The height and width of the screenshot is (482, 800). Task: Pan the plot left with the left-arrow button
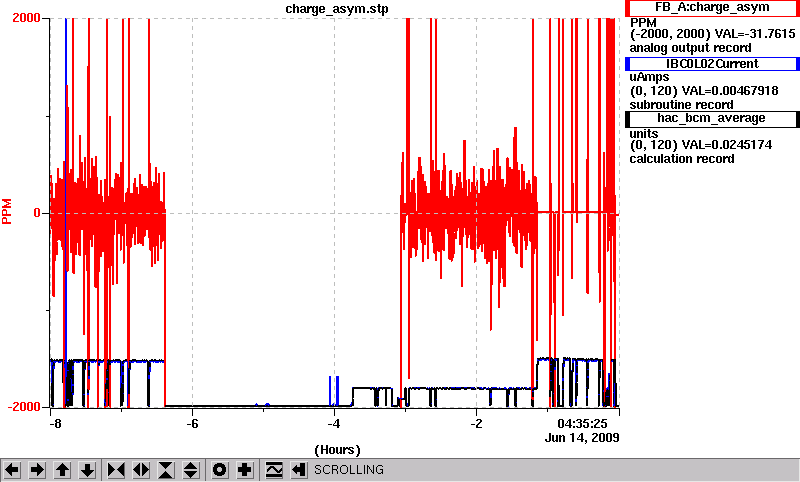click(x=12, y=470)
